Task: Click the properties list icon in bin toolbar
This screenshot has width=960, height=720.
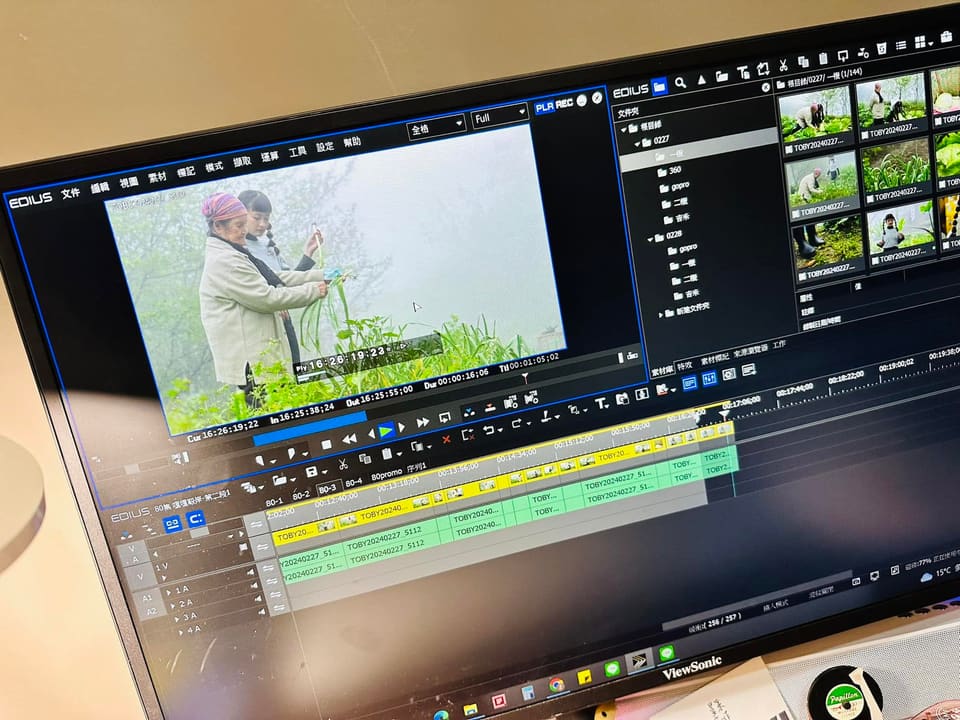Action: 901,45
